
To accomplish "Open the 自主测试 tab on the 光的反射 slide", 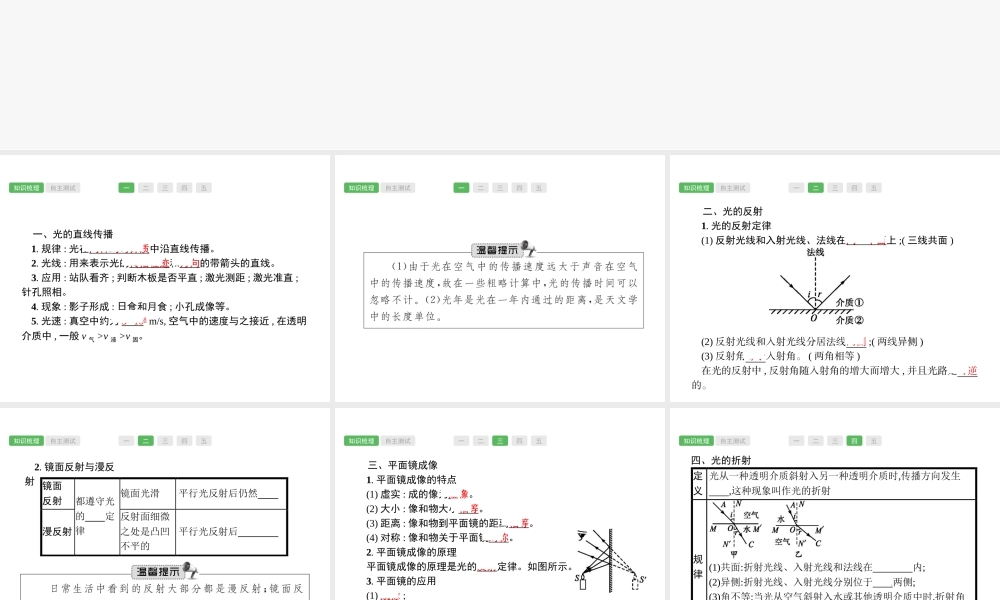I will click(733, 187).
